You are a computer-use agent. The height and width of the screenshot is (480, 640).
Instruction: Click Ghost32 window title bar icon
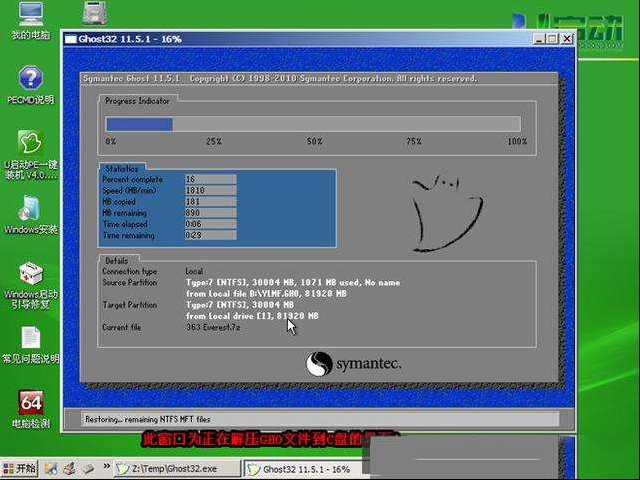pos(71,39)
